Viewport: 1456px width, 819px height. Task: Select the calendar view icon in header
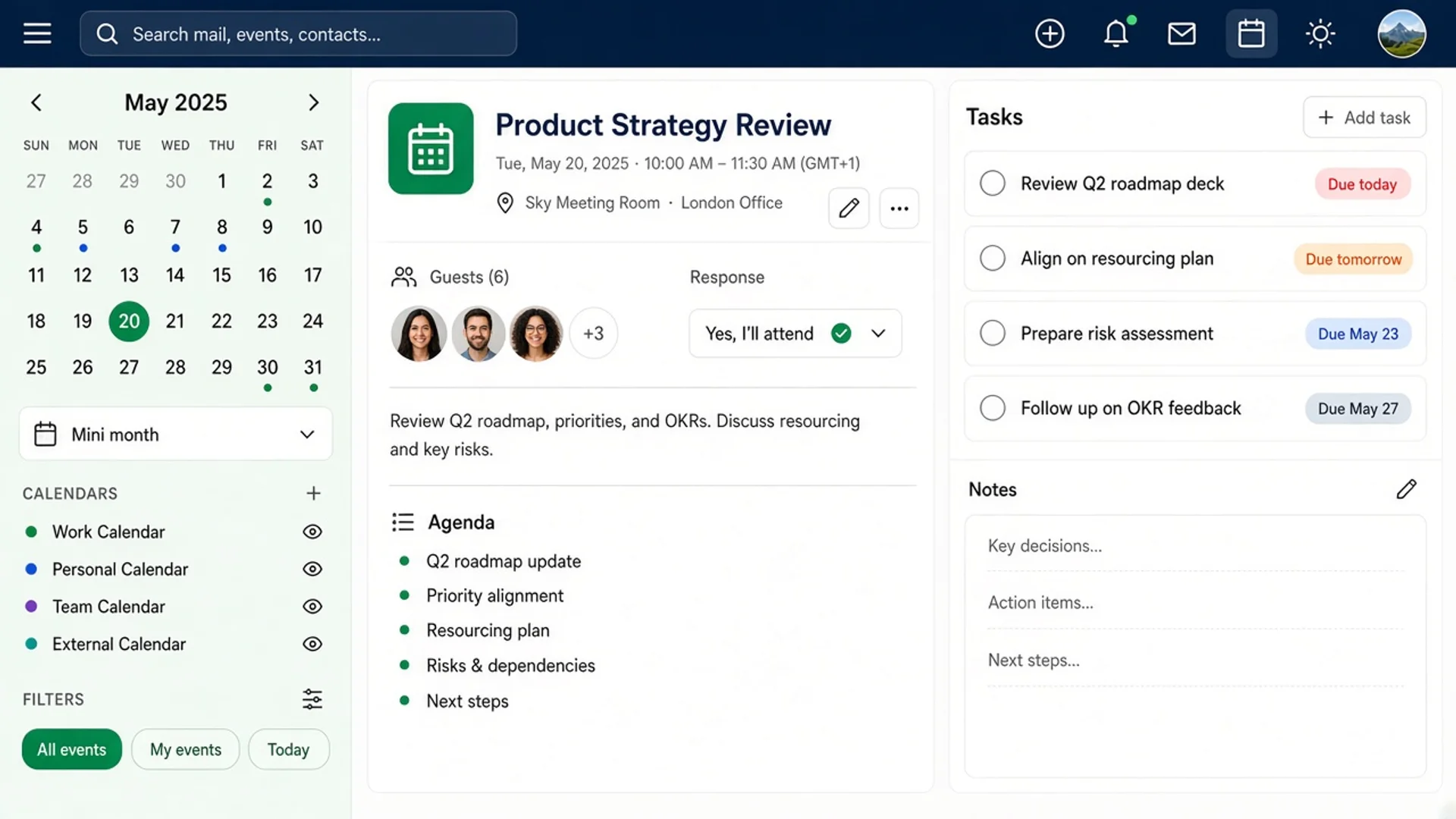[1251, 33]
